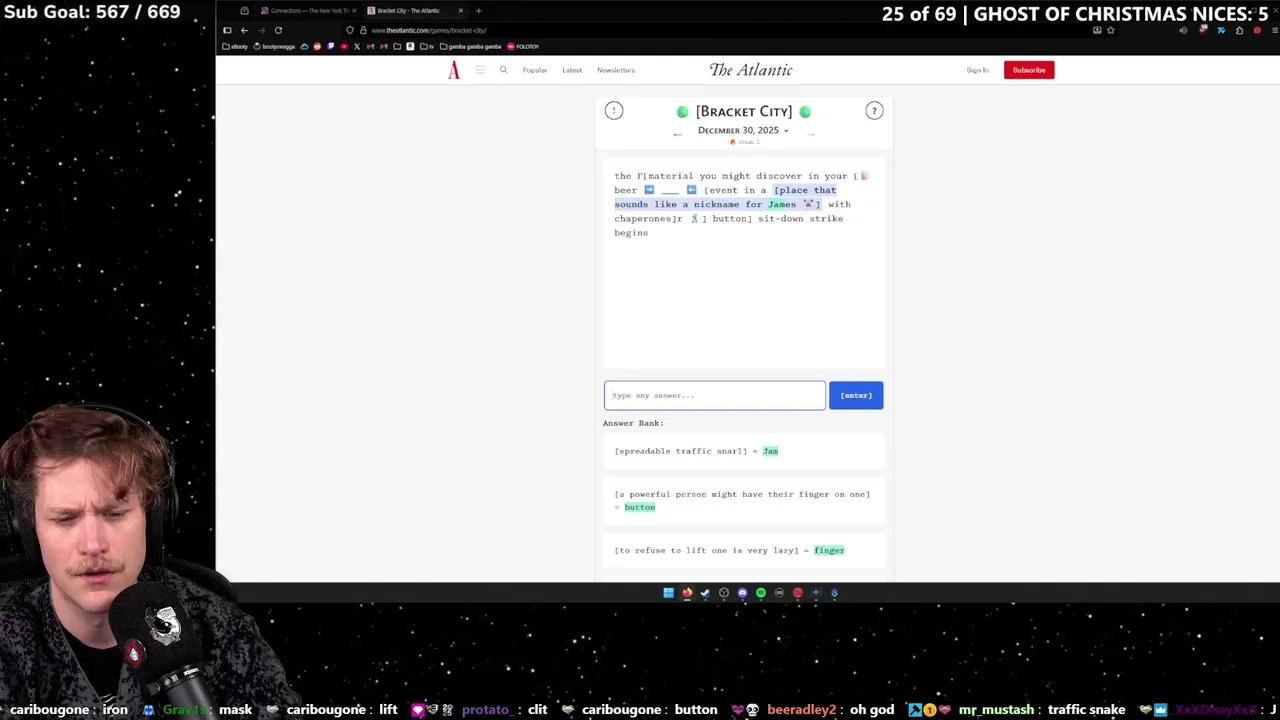The height and width of the screenshot is (720, 1280).
Task: Click the answer input field
Action: [x=715, y=396]
